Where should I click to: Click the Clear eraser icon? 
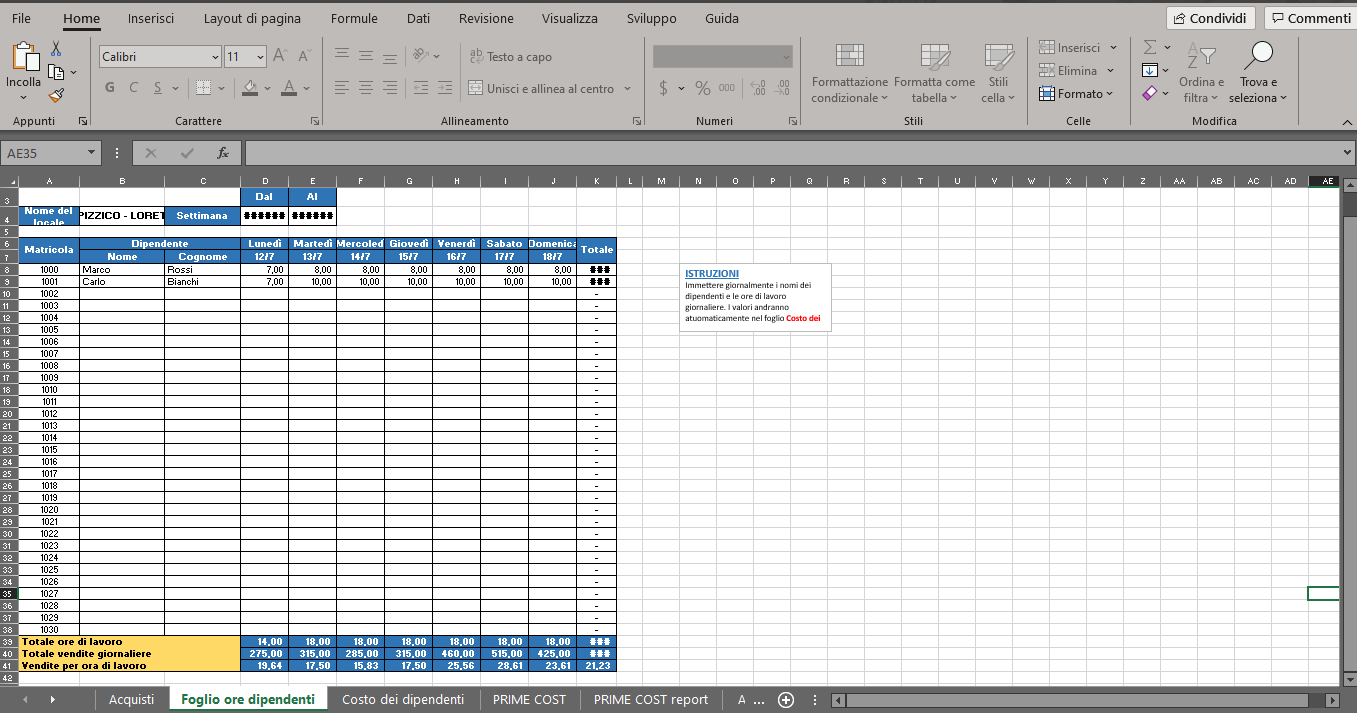tap(1150, 93)
